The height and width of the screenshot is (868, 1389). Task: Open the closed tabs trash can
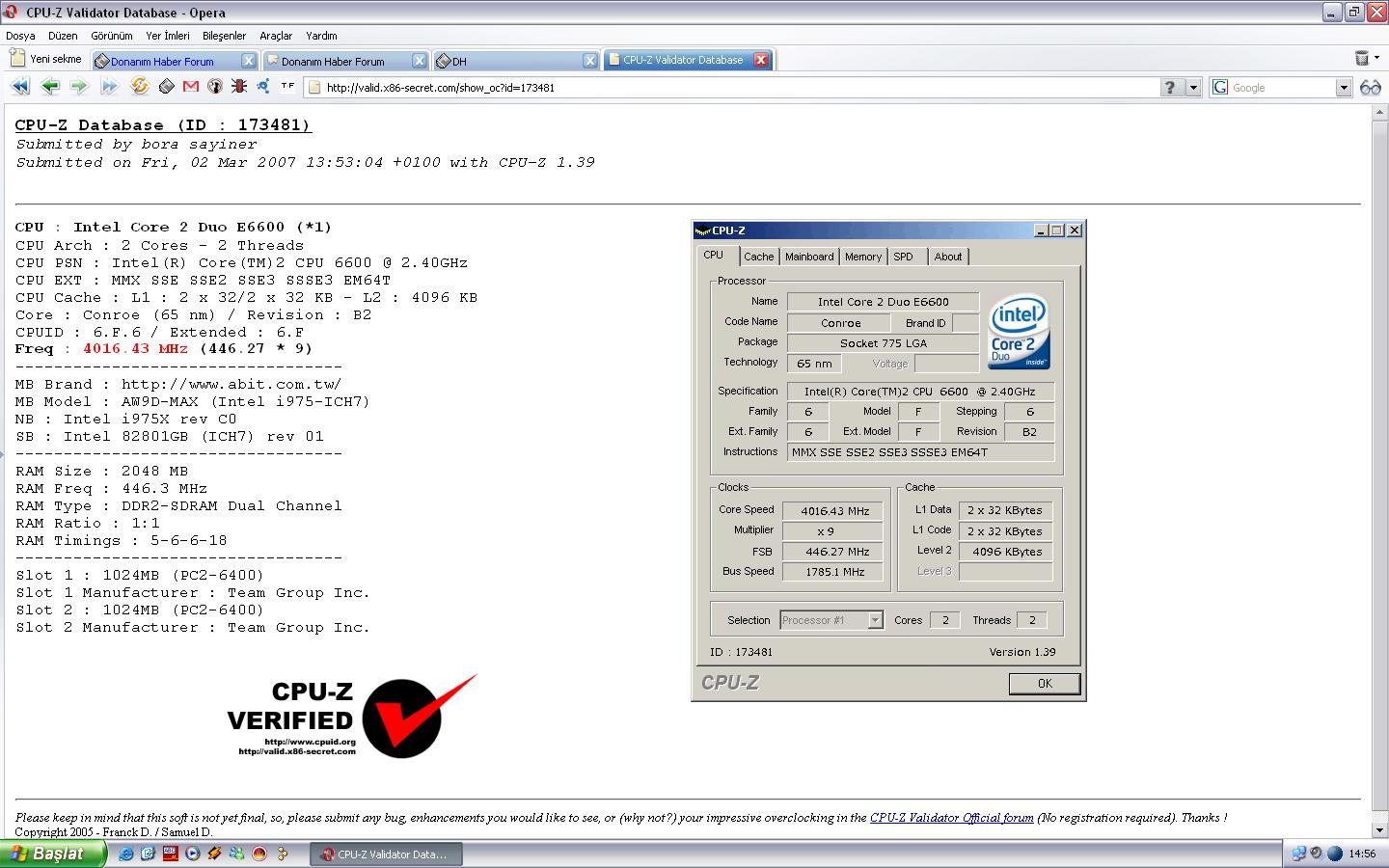[x=1361, y=58]
